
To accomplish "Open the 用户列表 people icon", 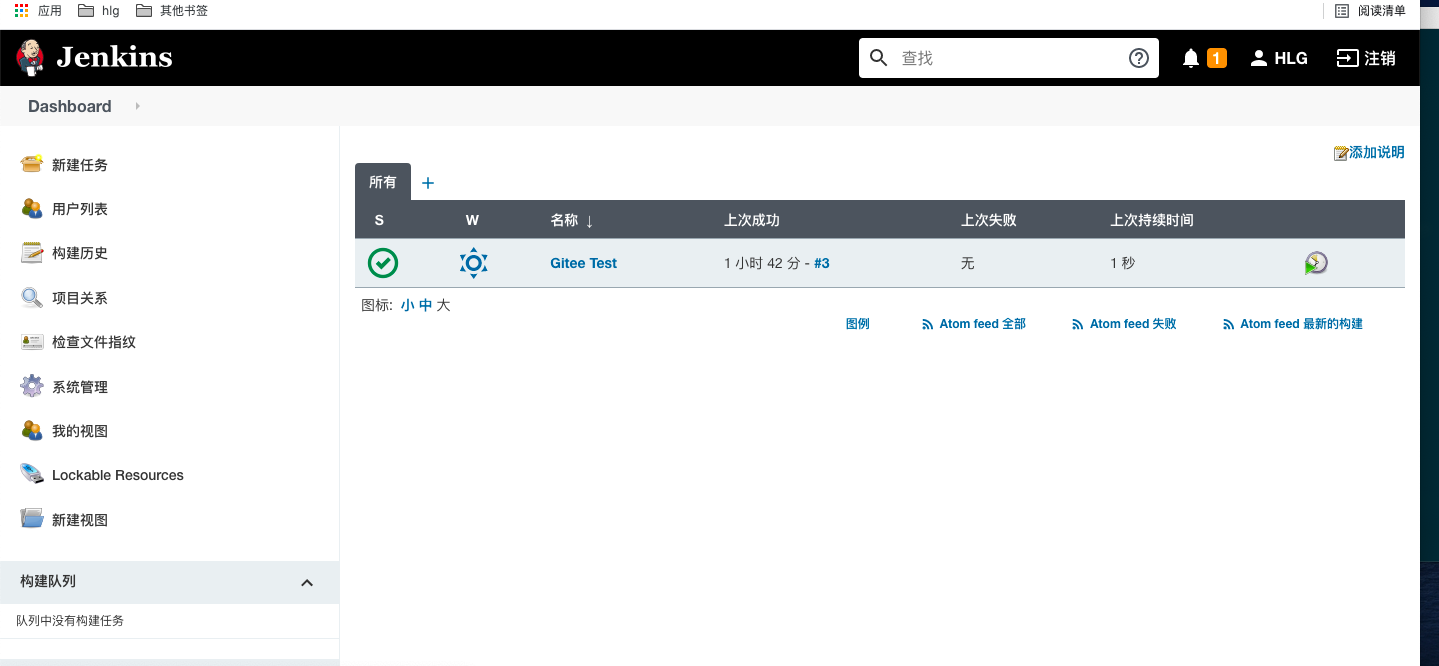I will (32, 208).
